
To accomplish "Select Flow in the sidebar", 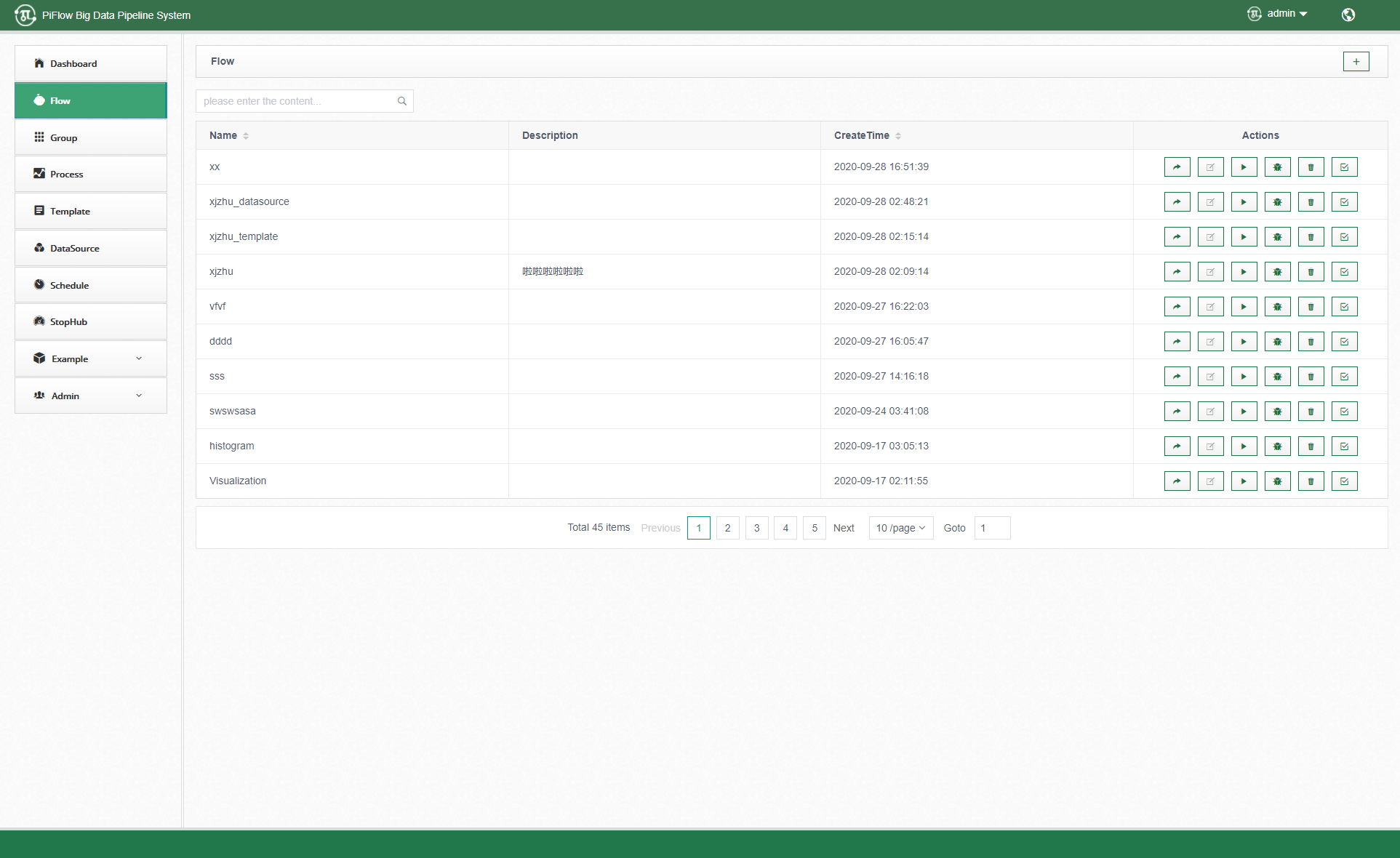I will click(x=91, y=100).
